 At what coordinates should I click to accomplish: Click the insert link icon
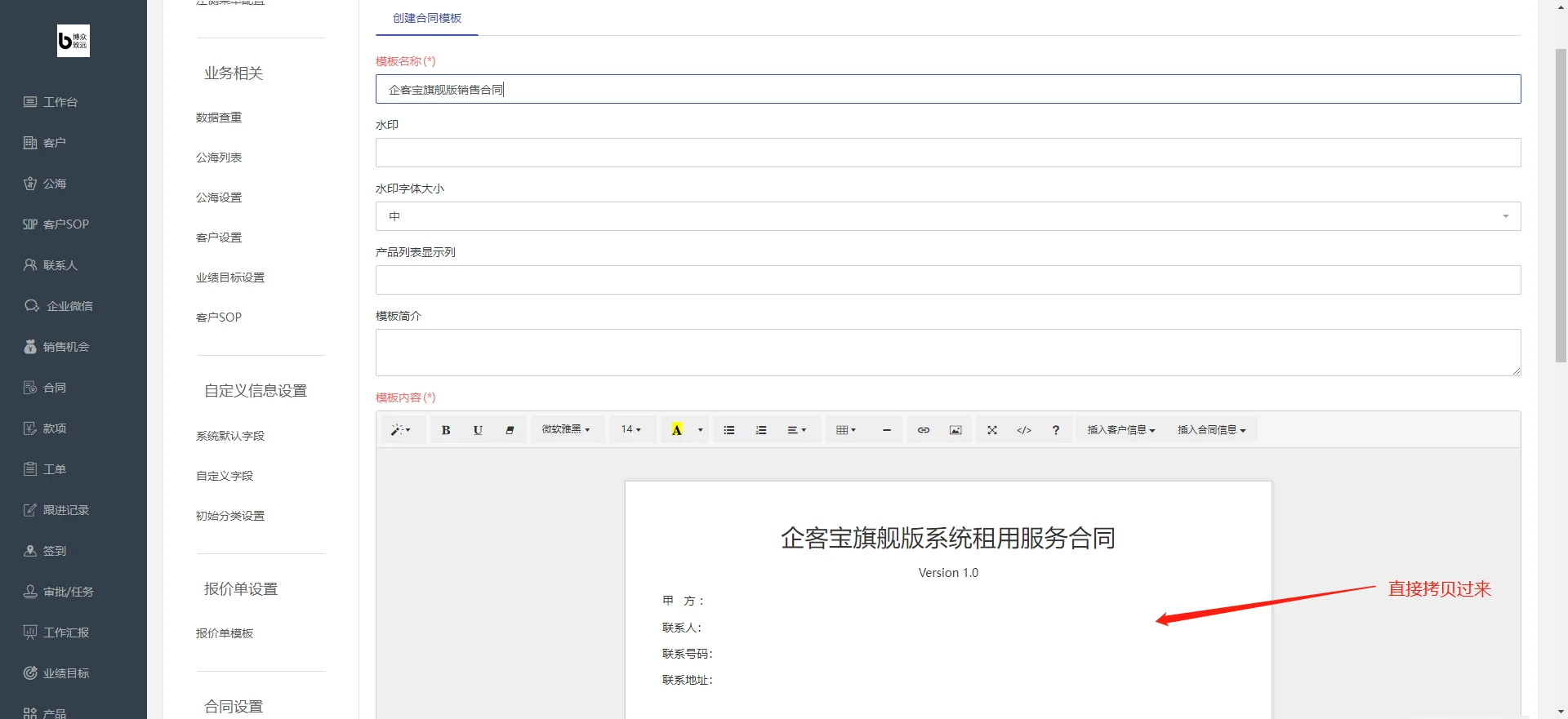click(x=924, y=430)
